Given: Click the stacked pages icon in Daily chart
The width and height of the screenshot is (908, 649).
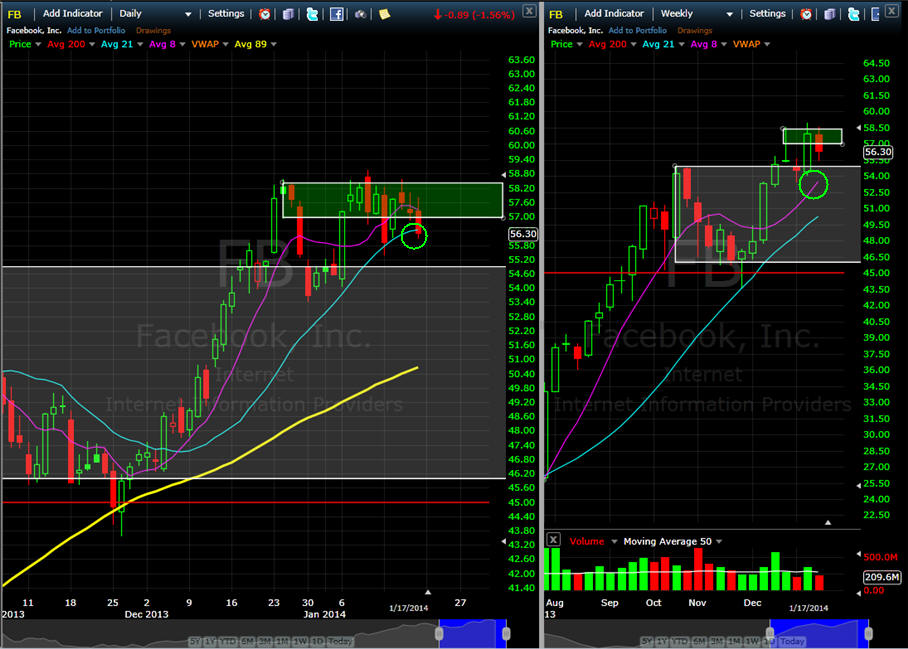Looking at the screenshot, I should pyautogui.click(x=288, y=14).
